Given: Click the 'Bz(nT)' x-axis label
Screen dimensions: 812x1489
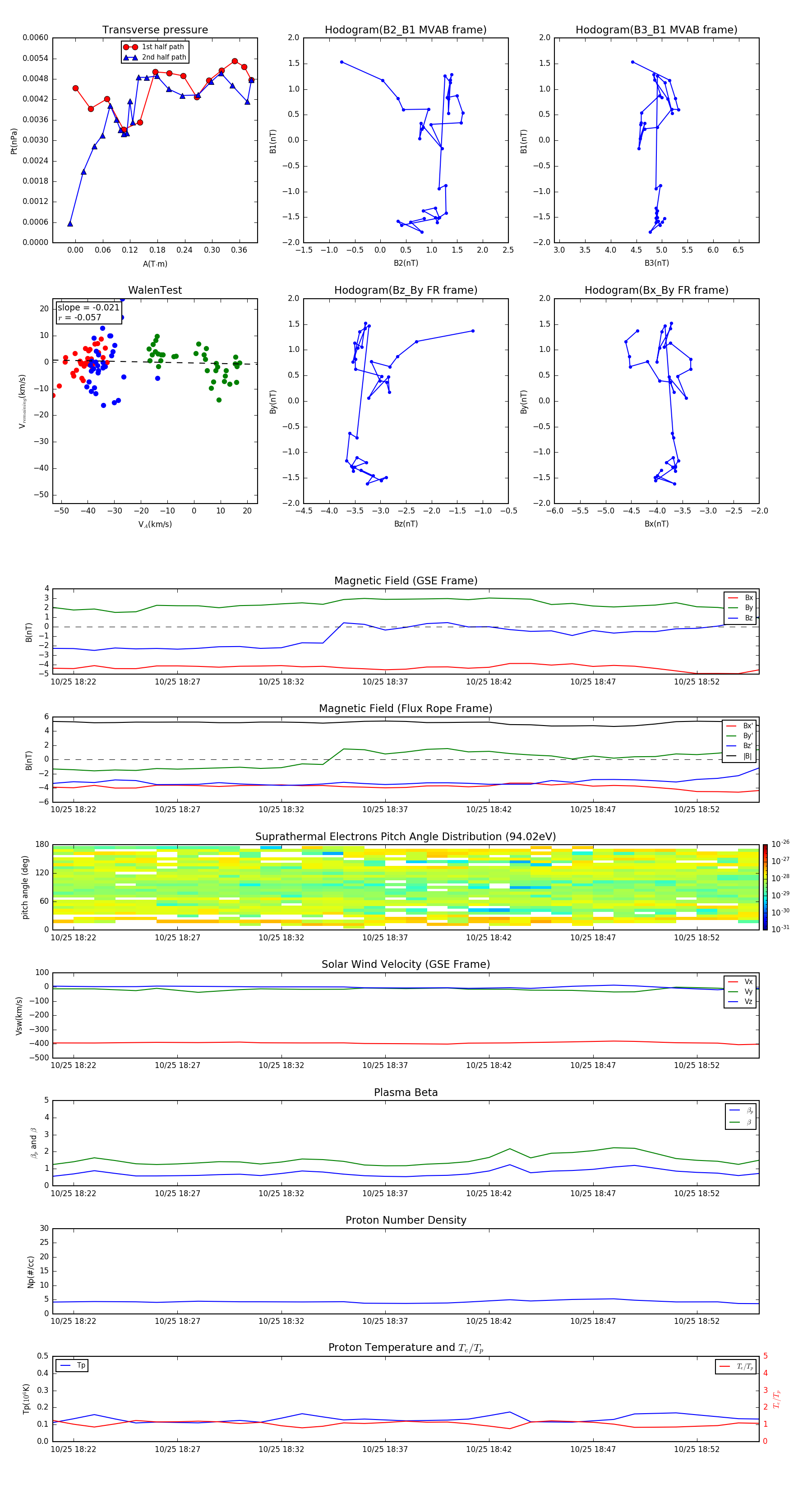Looking at the screenshot, I should tap(406, 524).
